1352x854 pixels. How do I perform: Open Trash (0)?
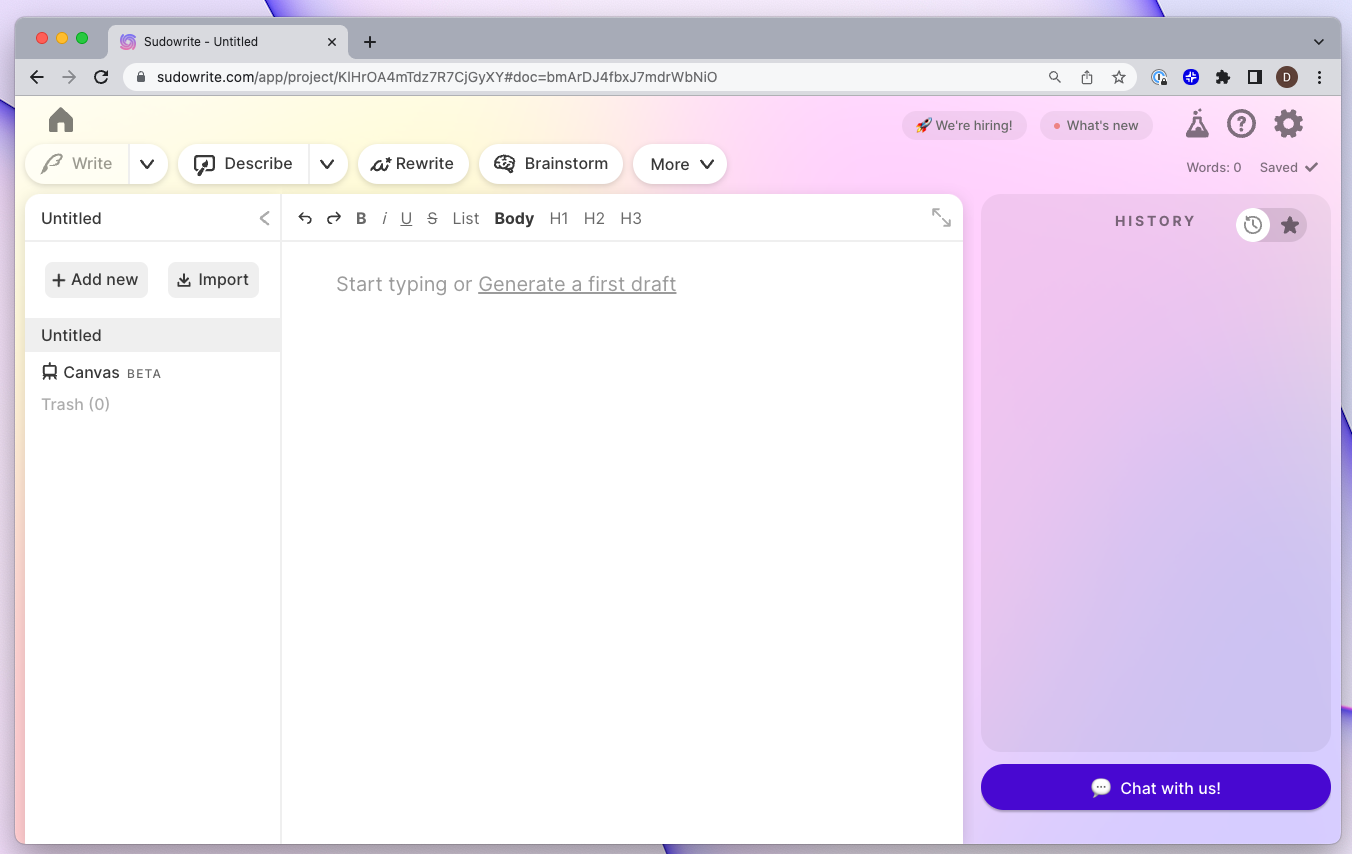(76, 404)
